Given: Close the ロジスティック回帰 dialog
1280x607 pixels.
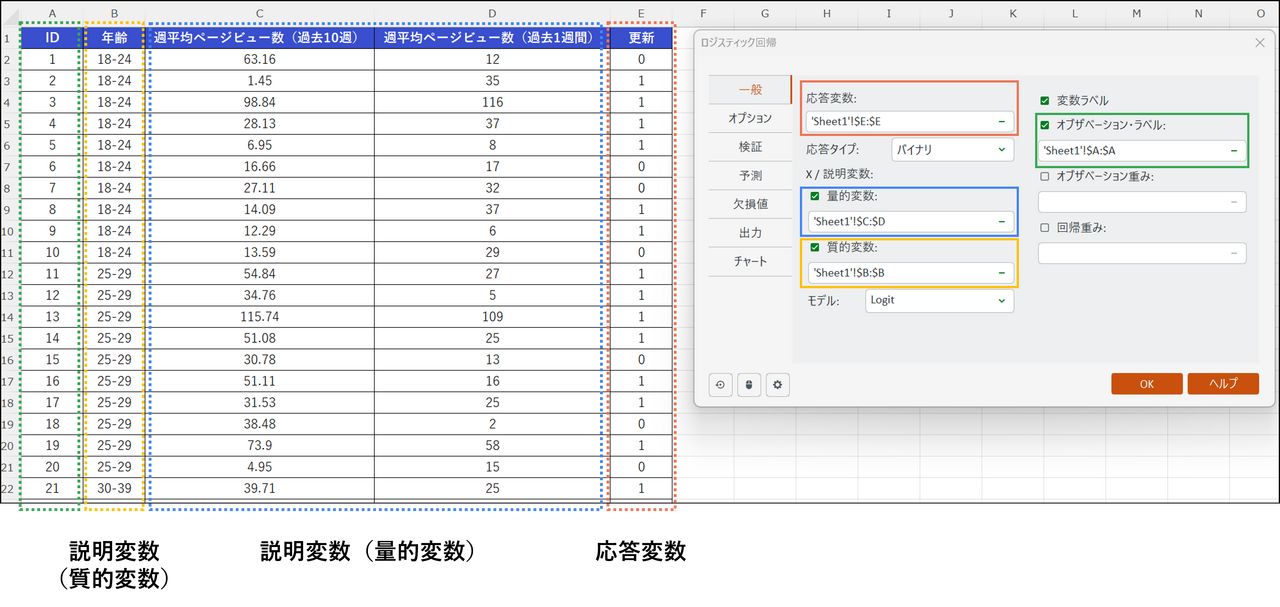Looking at the screenshot, I should pos(1259,43).
